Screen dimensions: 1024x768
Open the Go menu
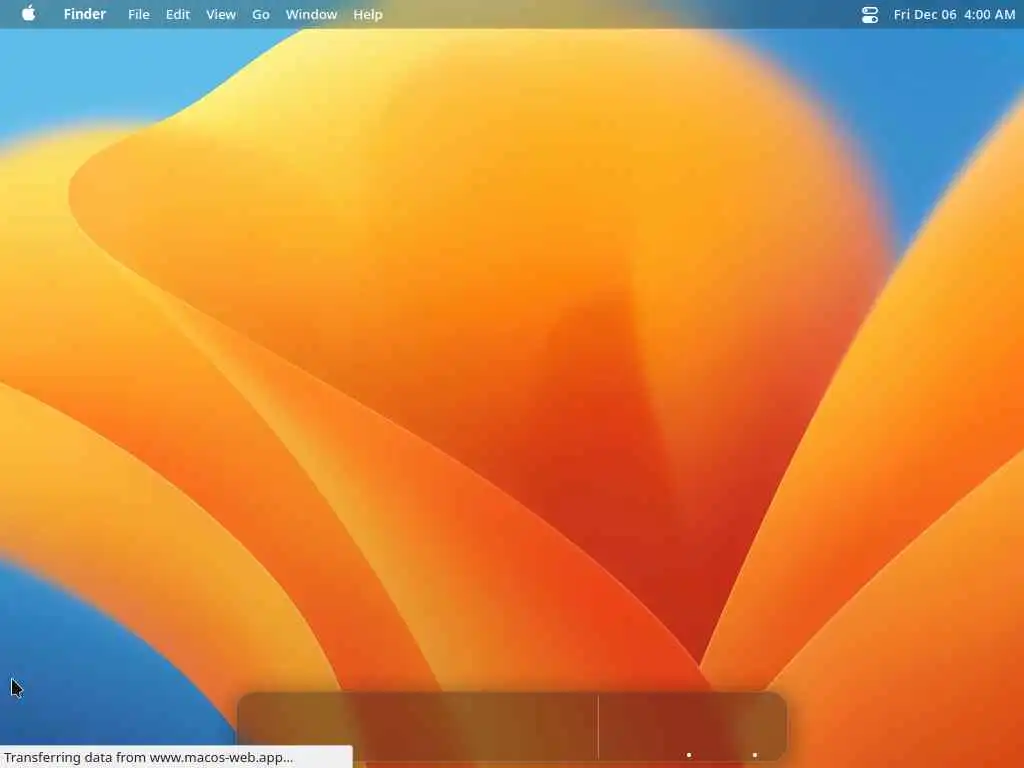[261, 14]
